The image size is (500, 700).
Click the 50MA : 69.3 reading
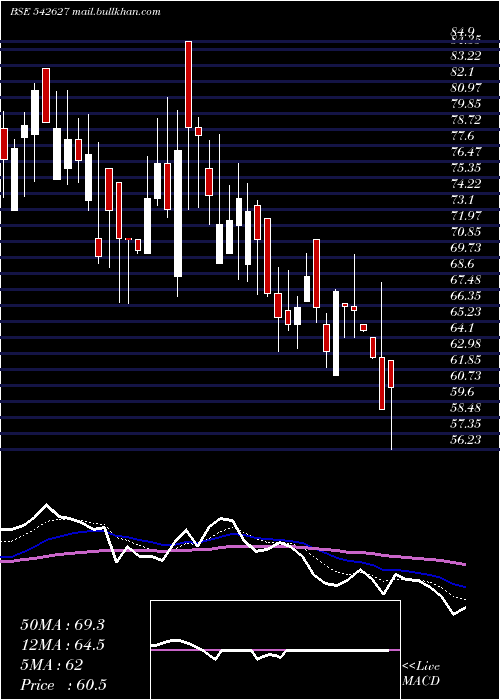pos(62,625)
